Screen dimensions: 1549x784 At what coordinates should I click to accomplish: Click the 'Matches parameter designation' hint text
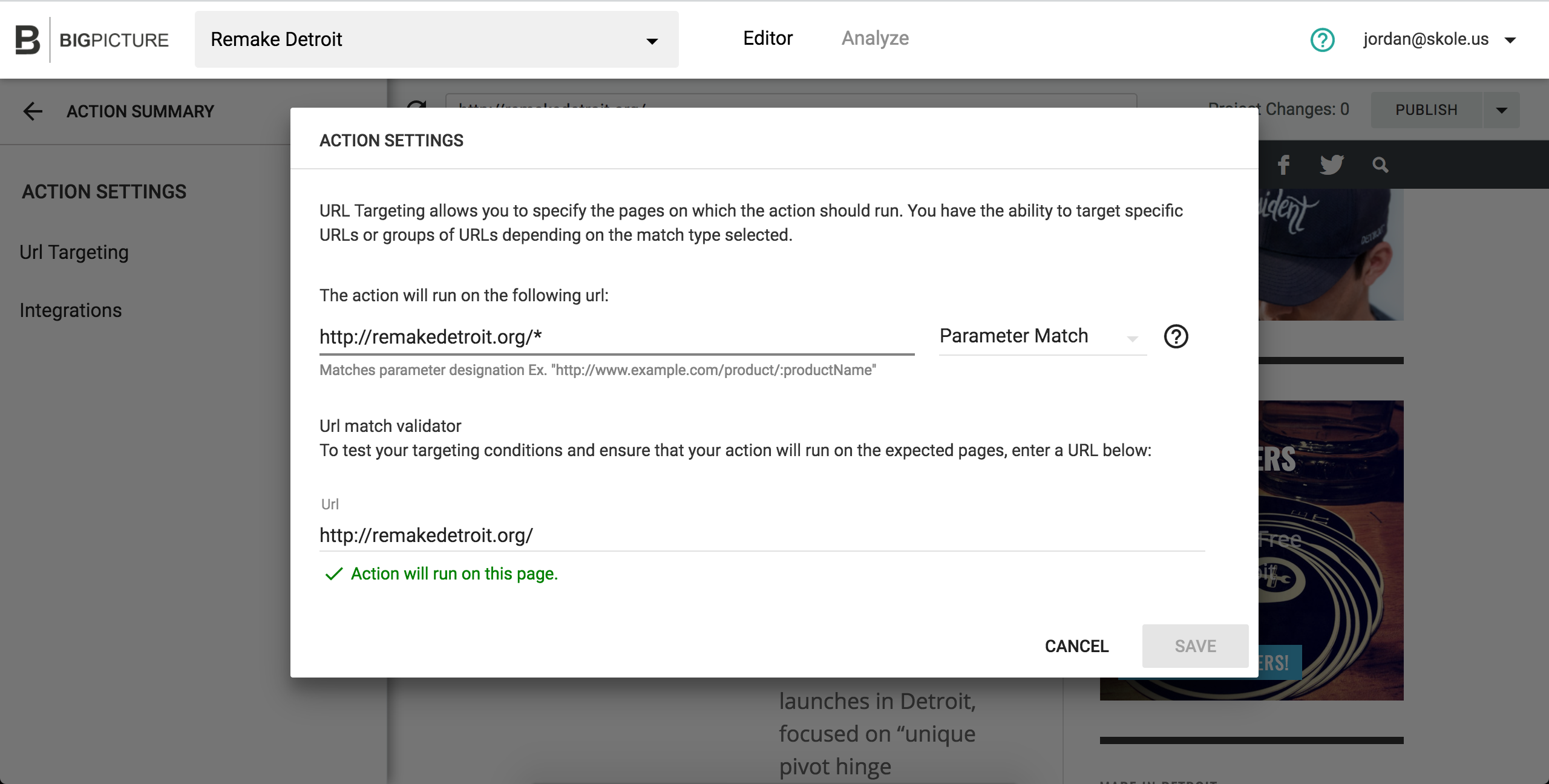(x=598, y=370)
